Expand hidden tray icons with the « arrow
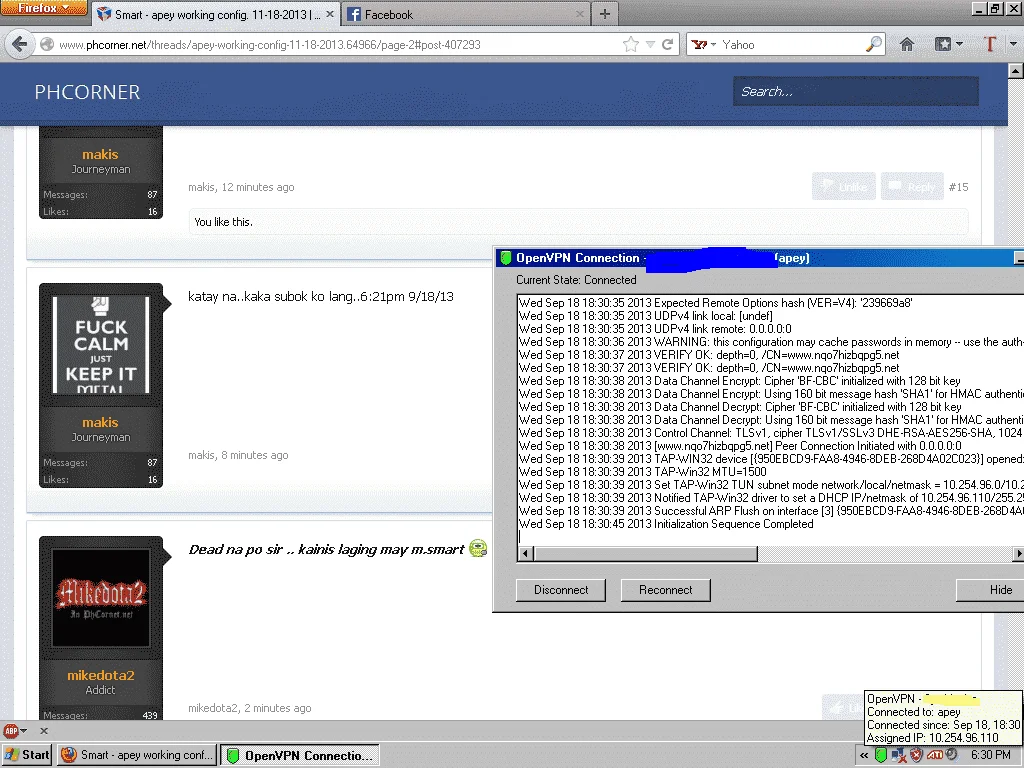The image size is (1024, 768). pyautogui.click(x=863, y=756)
